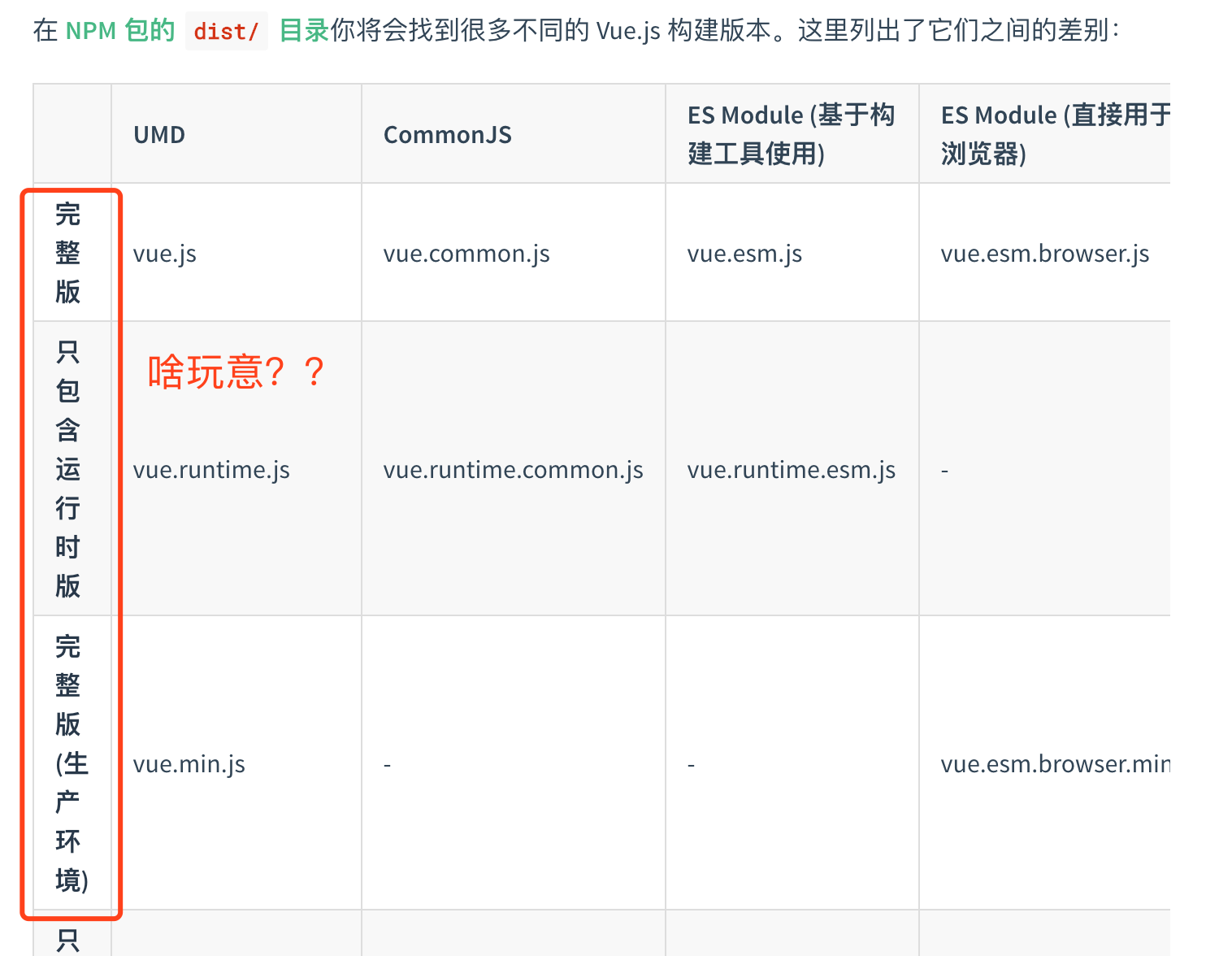The width and height of the screenshot is (1232, 956).
Task: Open the green 'NPM 包的' link
Action: point(120,31)
